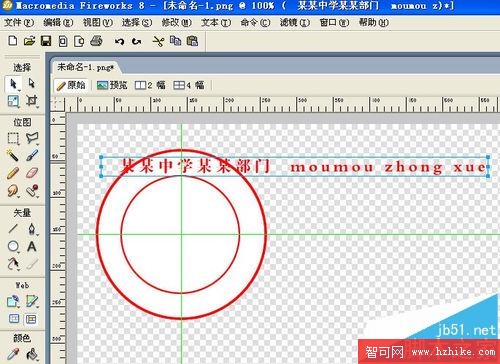The width and height of the screenshot is (500, 364).
Task: Select the Ellipse shape tool
Action: click(x=13, y=247)
